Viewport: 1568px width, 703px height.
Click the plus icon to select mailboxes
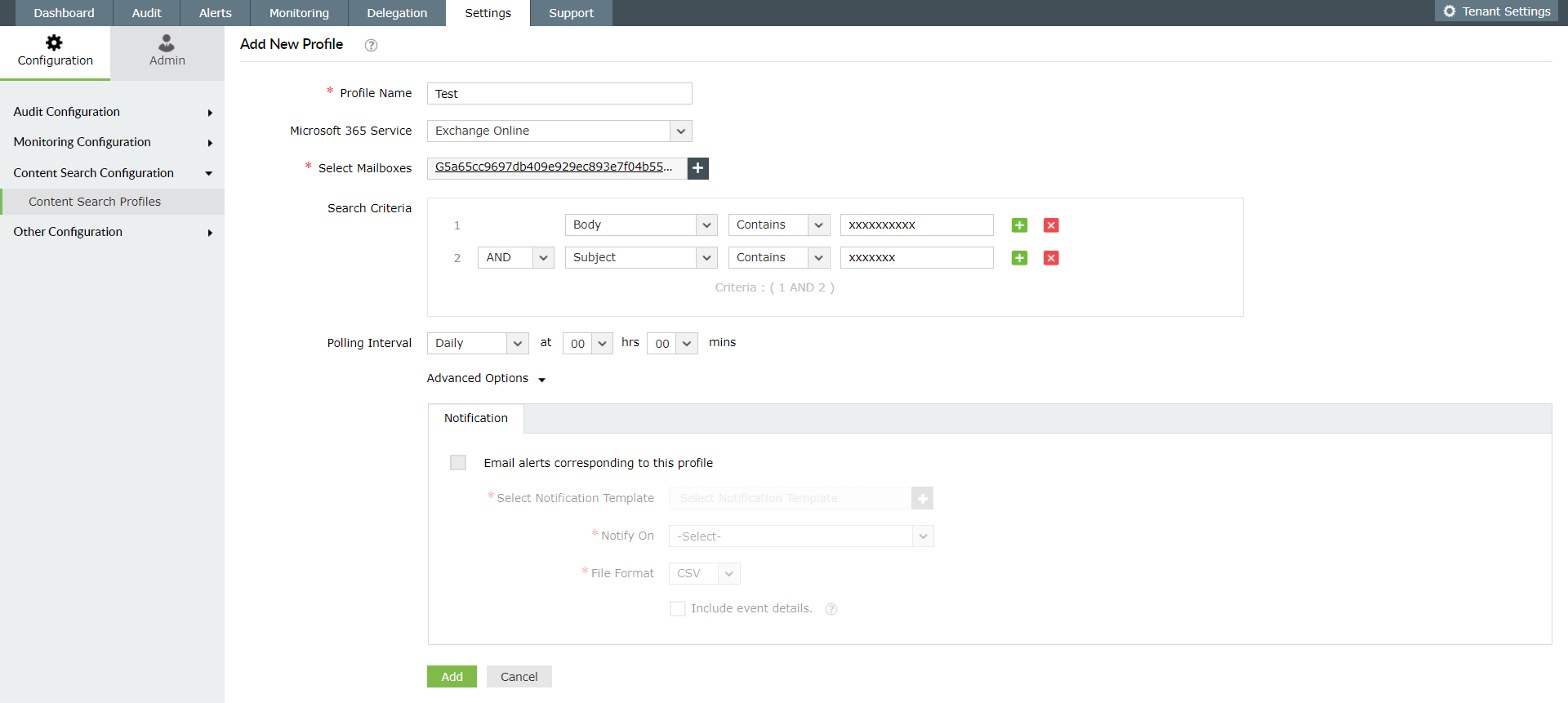click(698, 168)
